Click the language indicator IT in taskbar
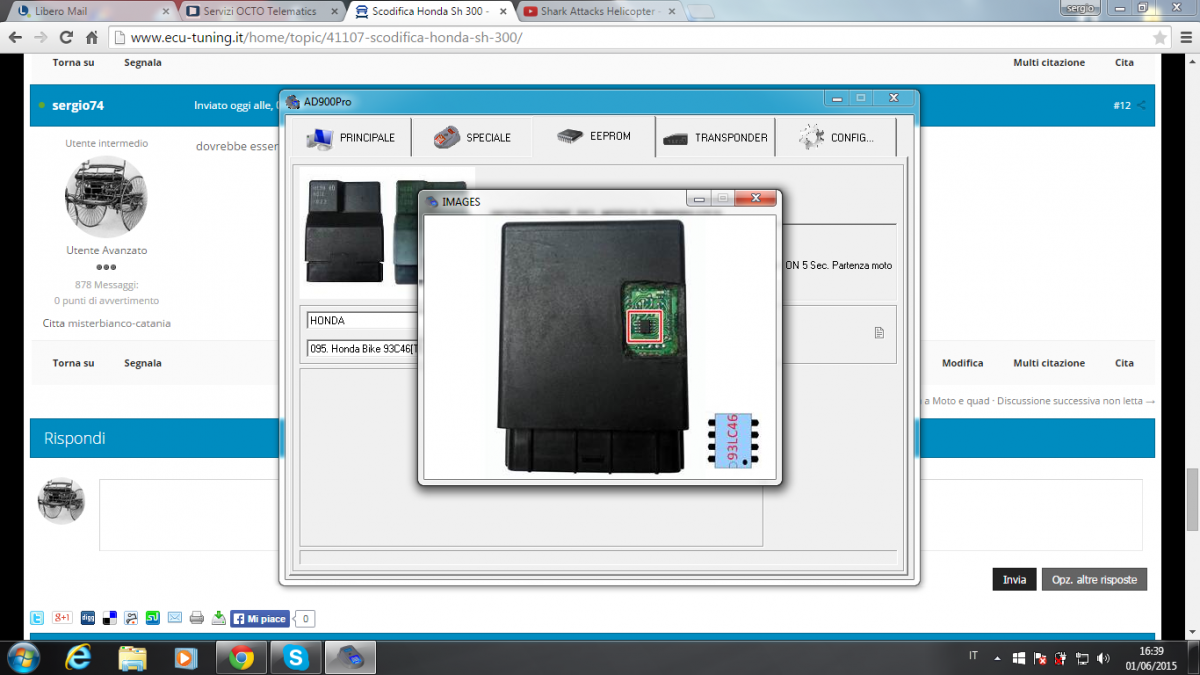 coord(973,656)
